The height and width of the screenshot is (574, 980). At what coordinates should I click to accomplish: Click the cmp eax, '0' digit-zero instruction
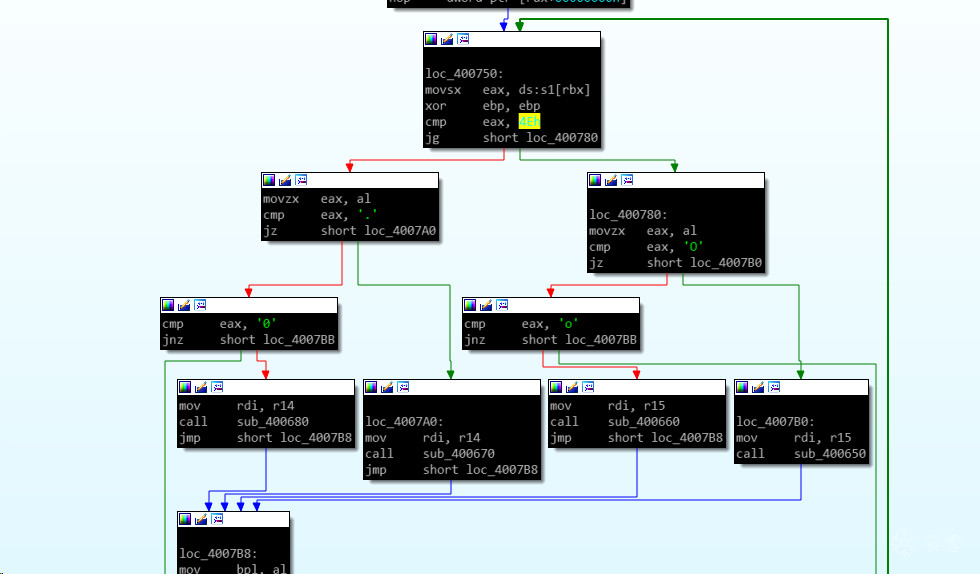click(x=219, y=324)
